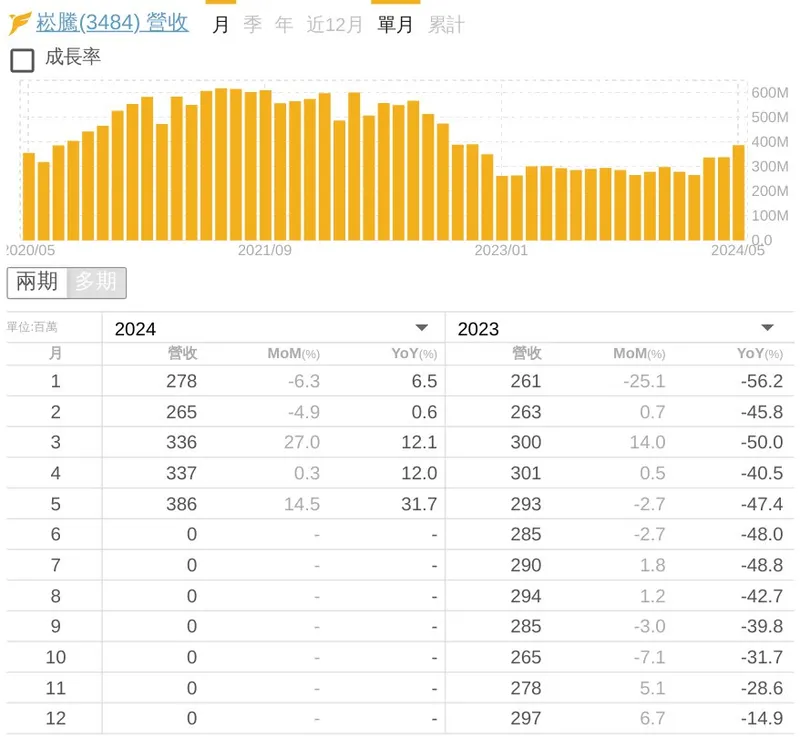Image resolution: width=800 pixels, height=740 pixels.
Task: Click 2024 May revenue 386
Action: coord(182,504)
